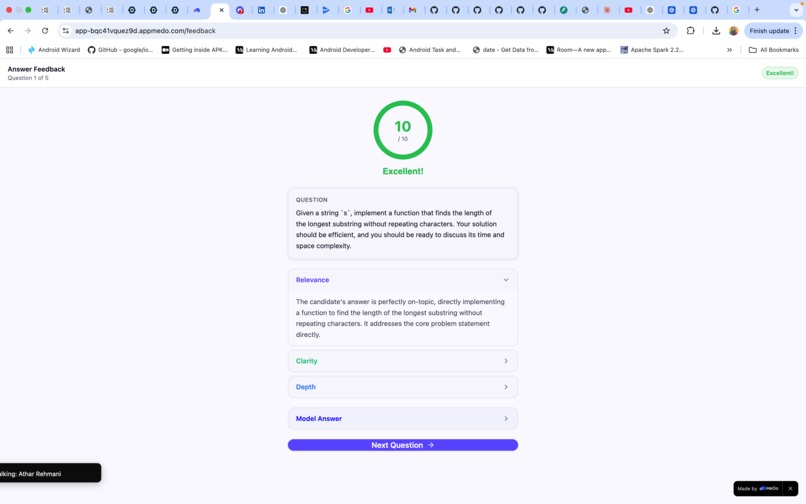Close the active appmedo tab
The height and width of the screenshot is (504, 806).
222,10
